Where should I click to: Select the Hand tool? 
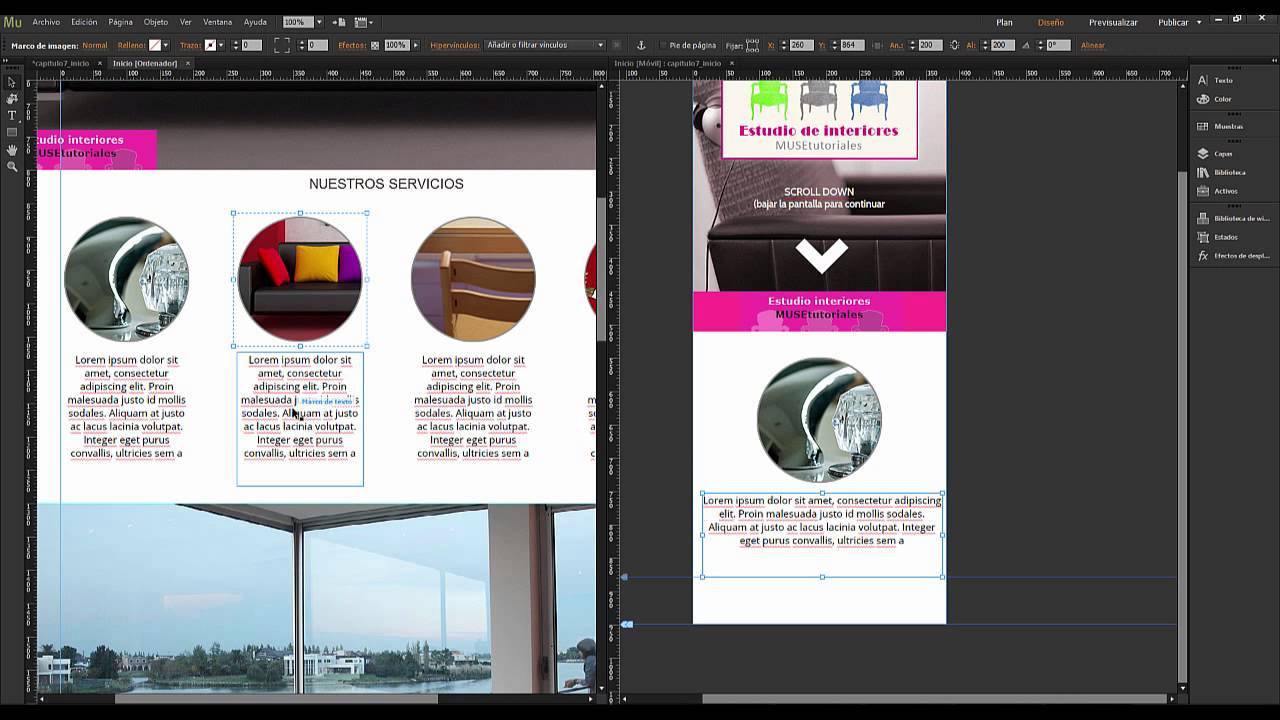12,150
